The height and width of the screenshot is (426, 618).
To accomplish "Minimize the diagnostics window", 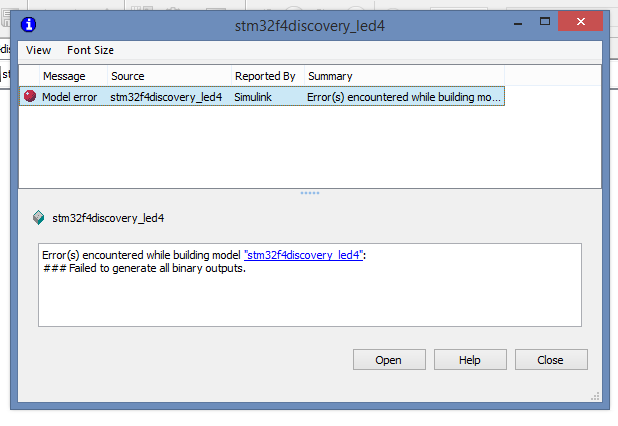I will pyautogui.click(x=518, y=22).
